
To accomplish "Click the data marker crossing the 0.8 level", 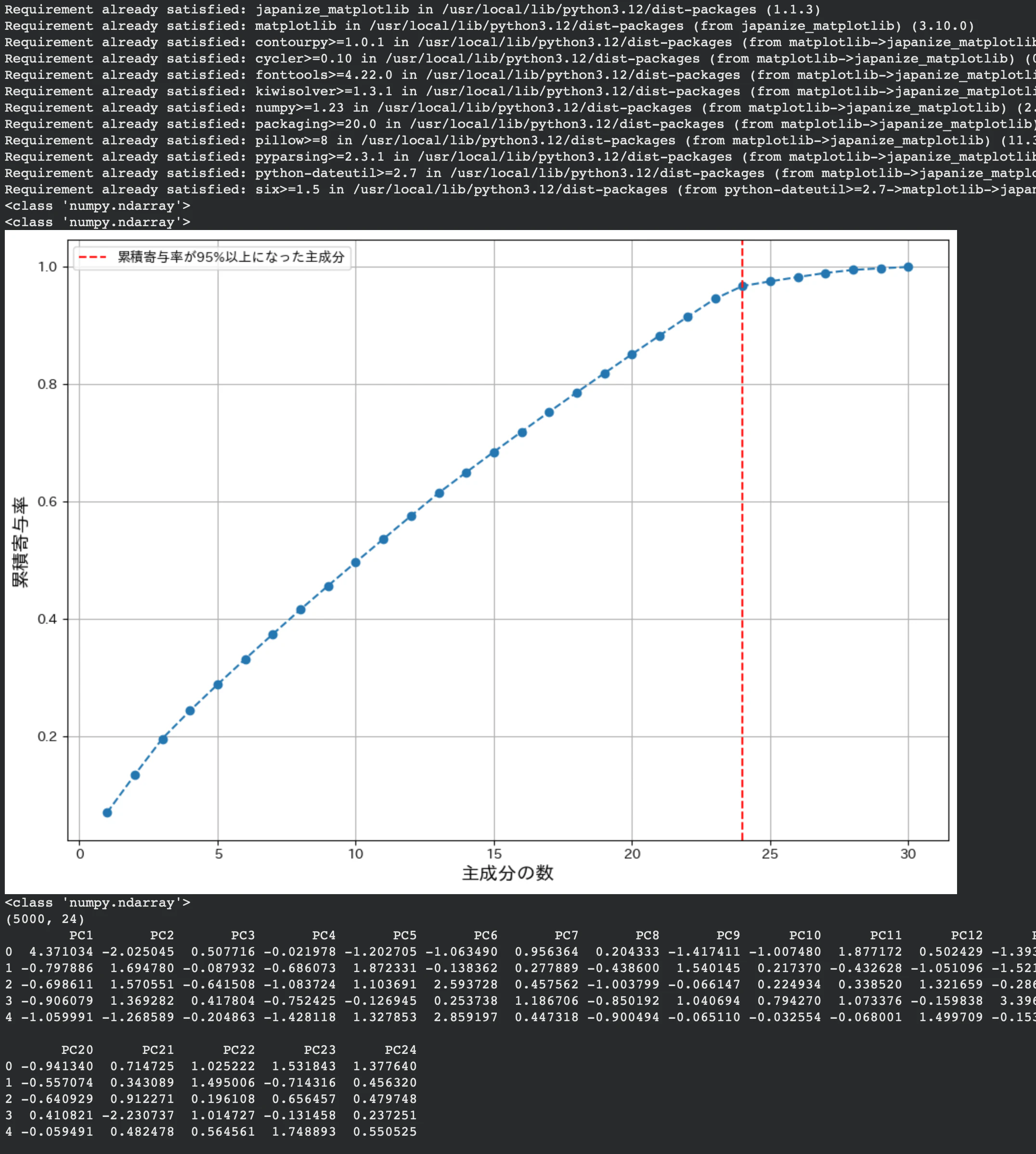I will coord(605,373).
